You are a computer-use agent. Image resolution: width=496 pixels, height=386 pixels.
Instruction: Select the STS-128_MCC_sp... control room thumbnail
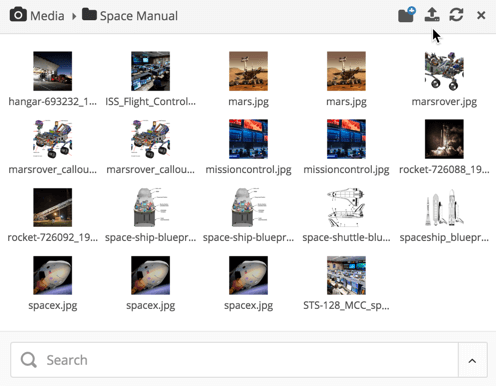tap(346, 275)
